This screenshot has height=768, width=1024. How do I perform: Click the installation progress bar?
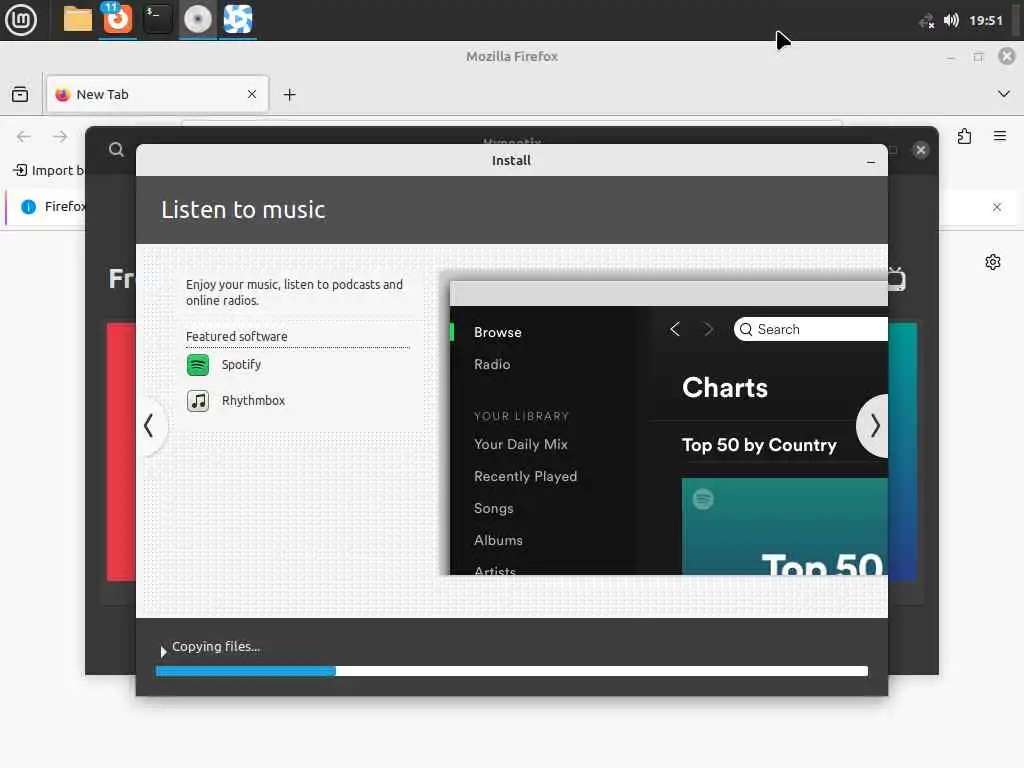click(x=512, y=671)
